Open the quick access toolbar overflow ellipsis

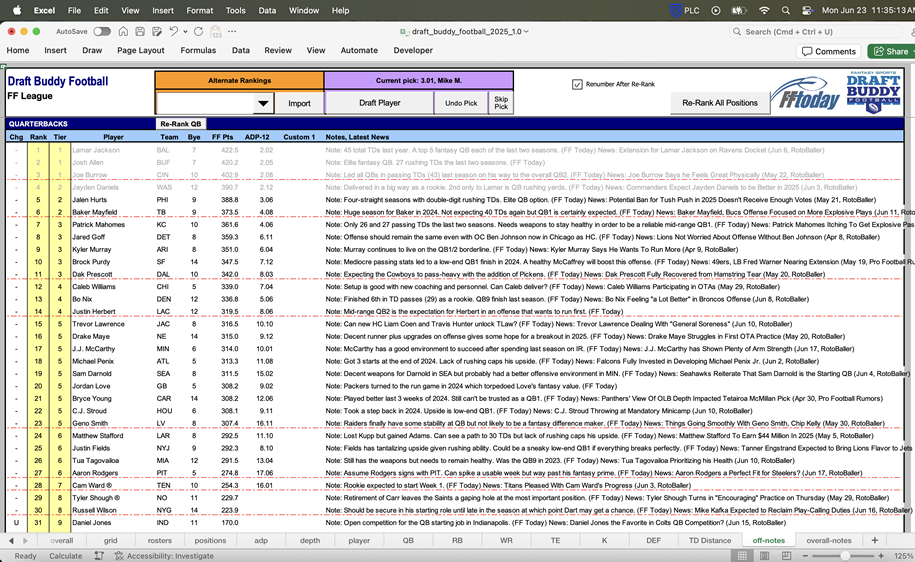tap(232, 32)
